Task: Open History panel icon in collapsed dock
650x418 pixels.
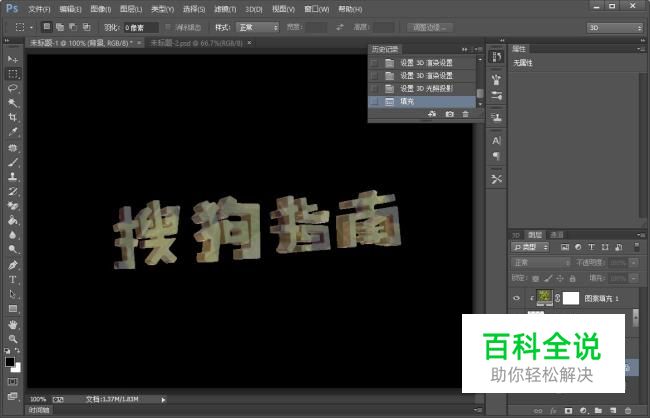Action: 496,56
